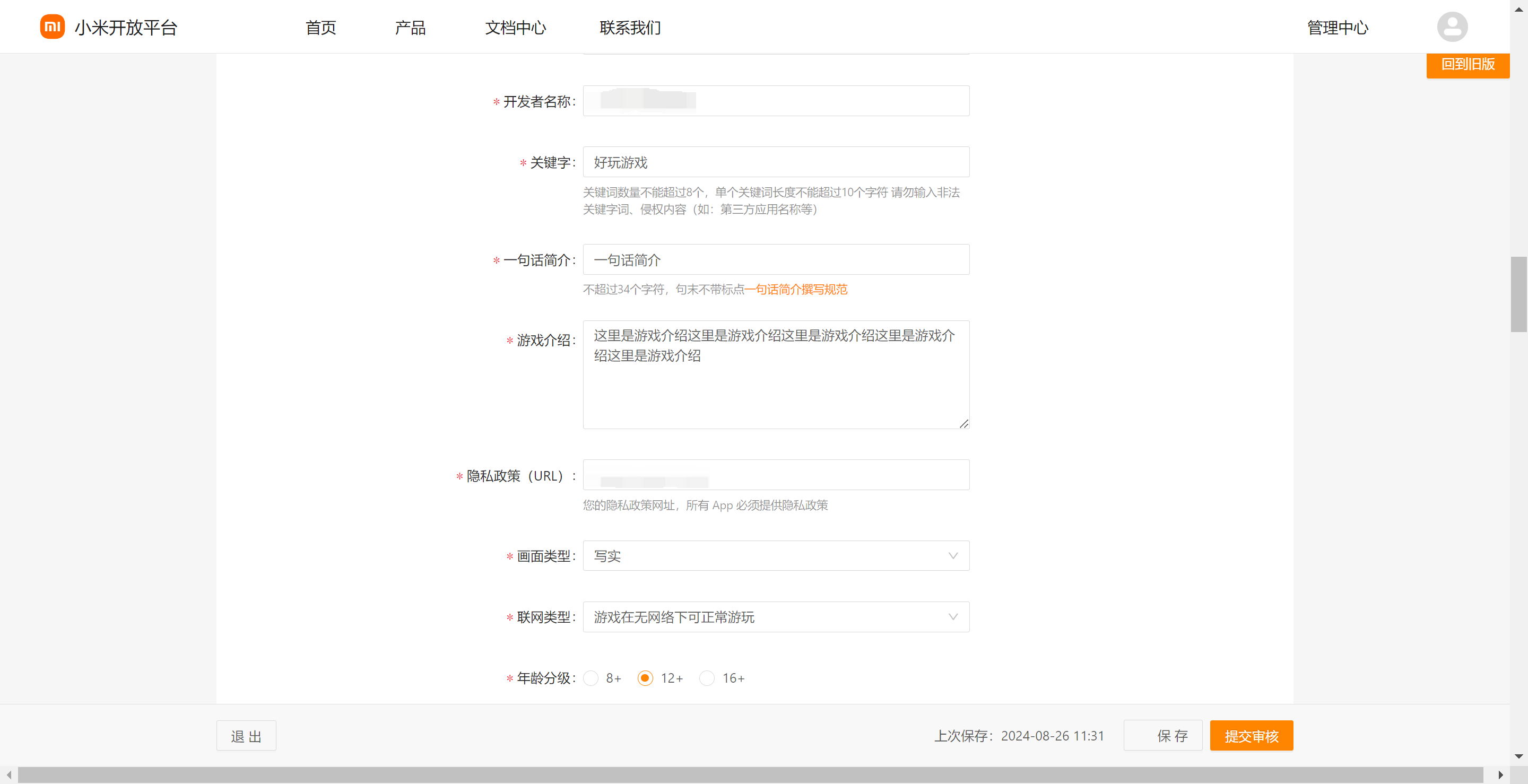Screen dimensions: 1528x784
Task: Click the horizontal scroll left arrow
Action: point(8,774)
